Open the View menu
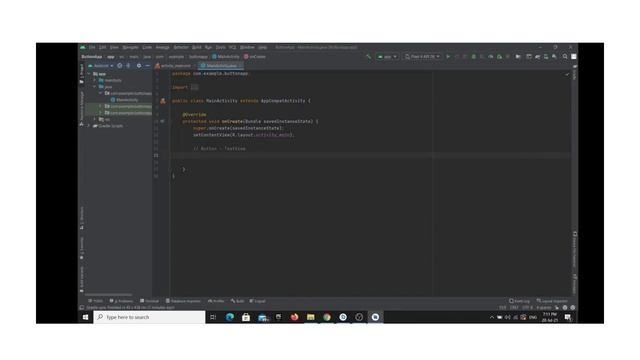This screenshot has width=640, height=360. [114, 47]
